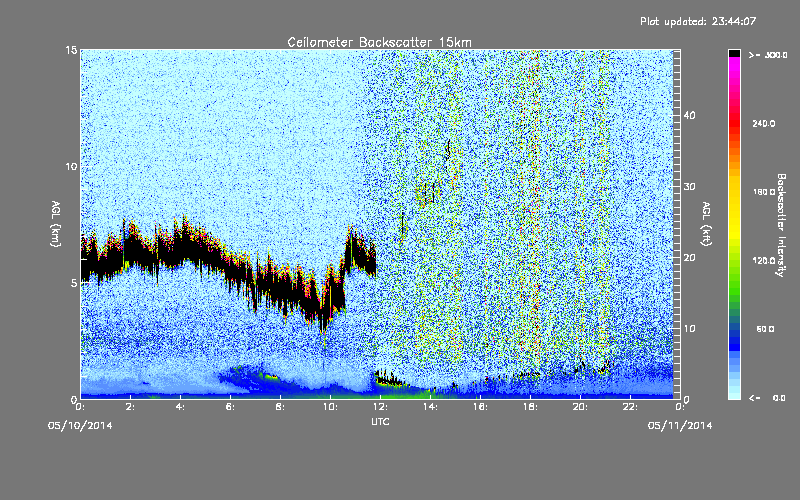Click the 10 kft tick label on the right axis

pyautogui.click(x=689, y=329)
